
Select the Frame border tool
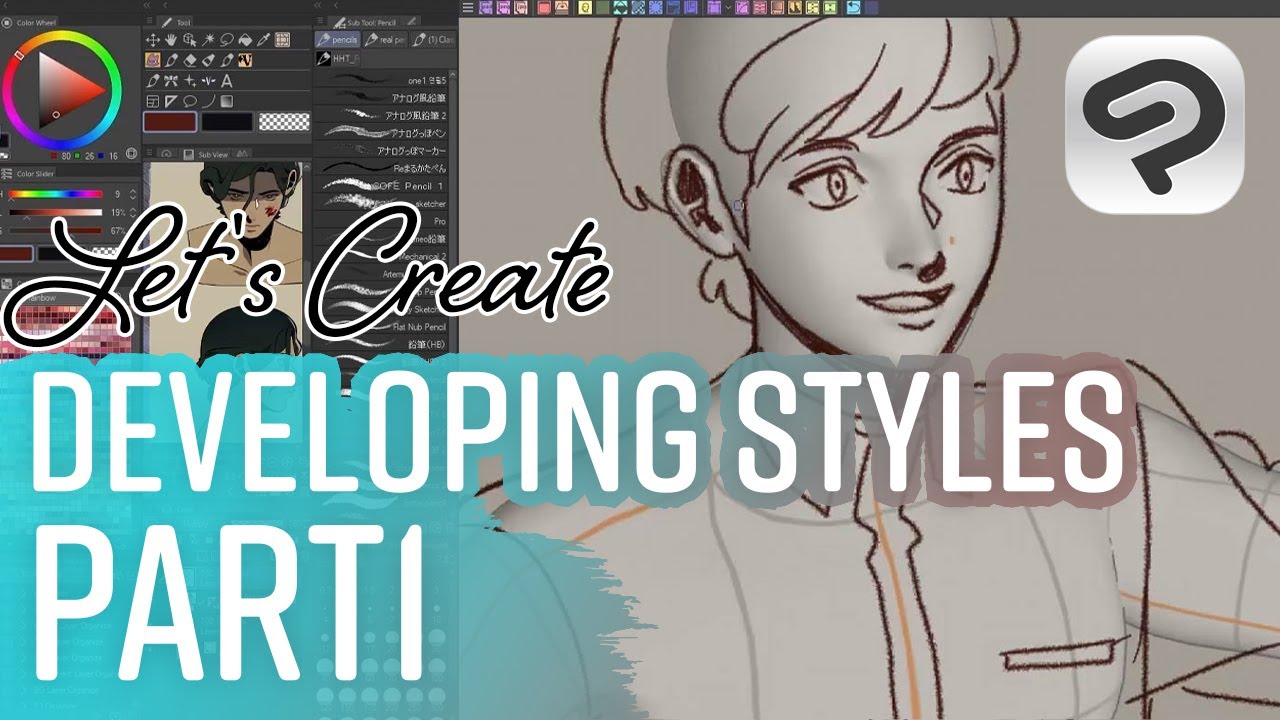[153, 101]
